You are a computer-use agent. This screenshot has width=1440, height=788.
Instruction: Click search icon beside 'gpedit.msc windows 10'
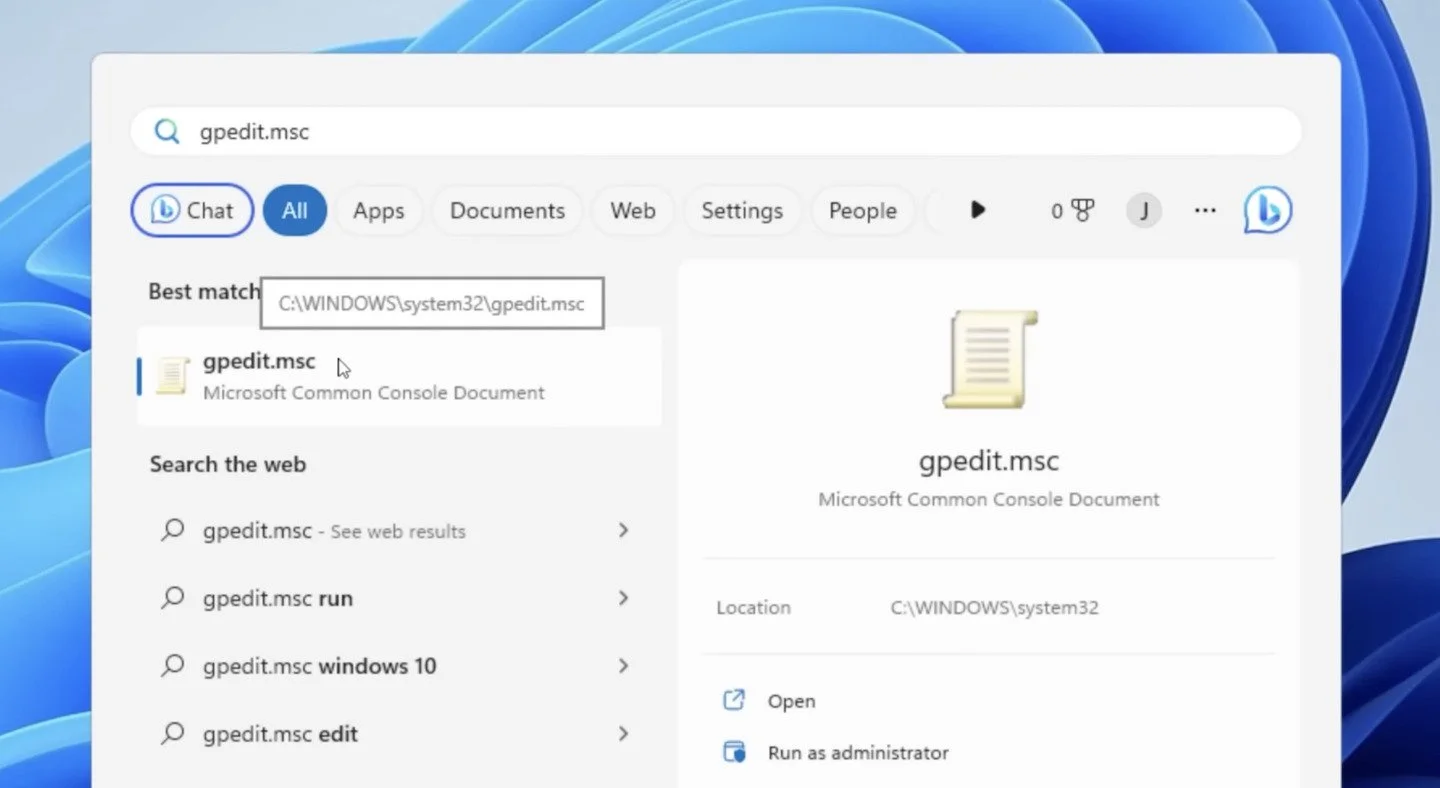point(173,666)
